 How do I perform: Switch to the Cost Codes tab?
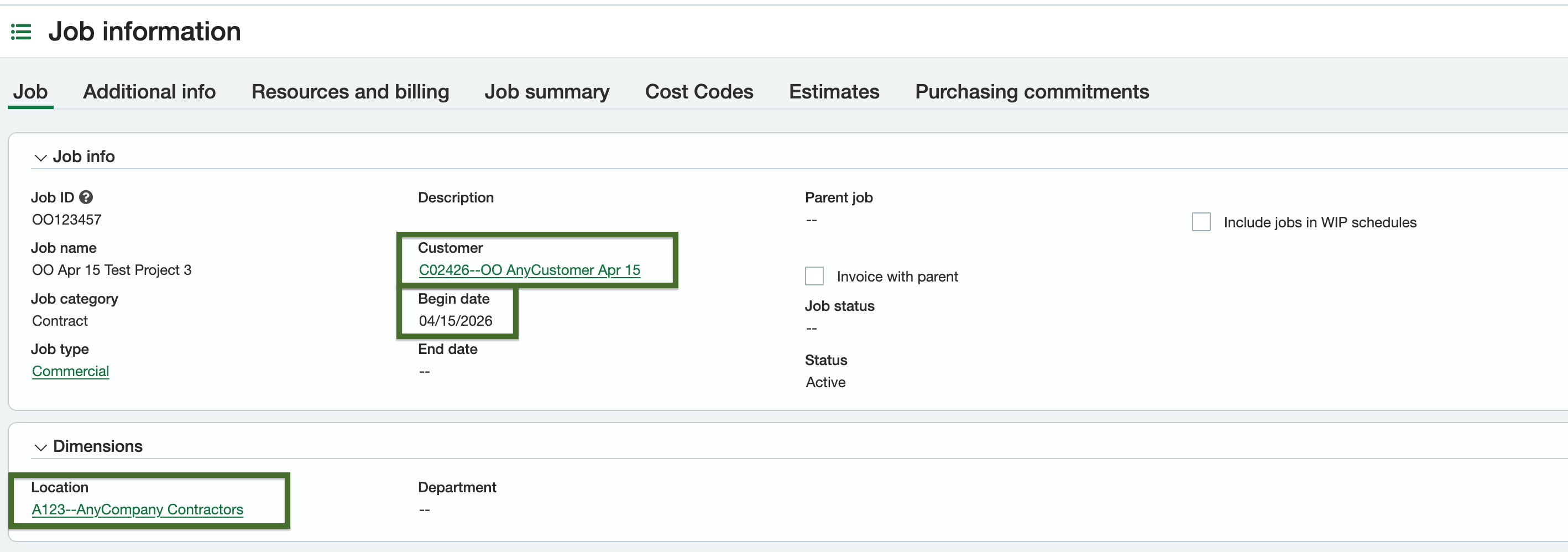tap(699, 92)
